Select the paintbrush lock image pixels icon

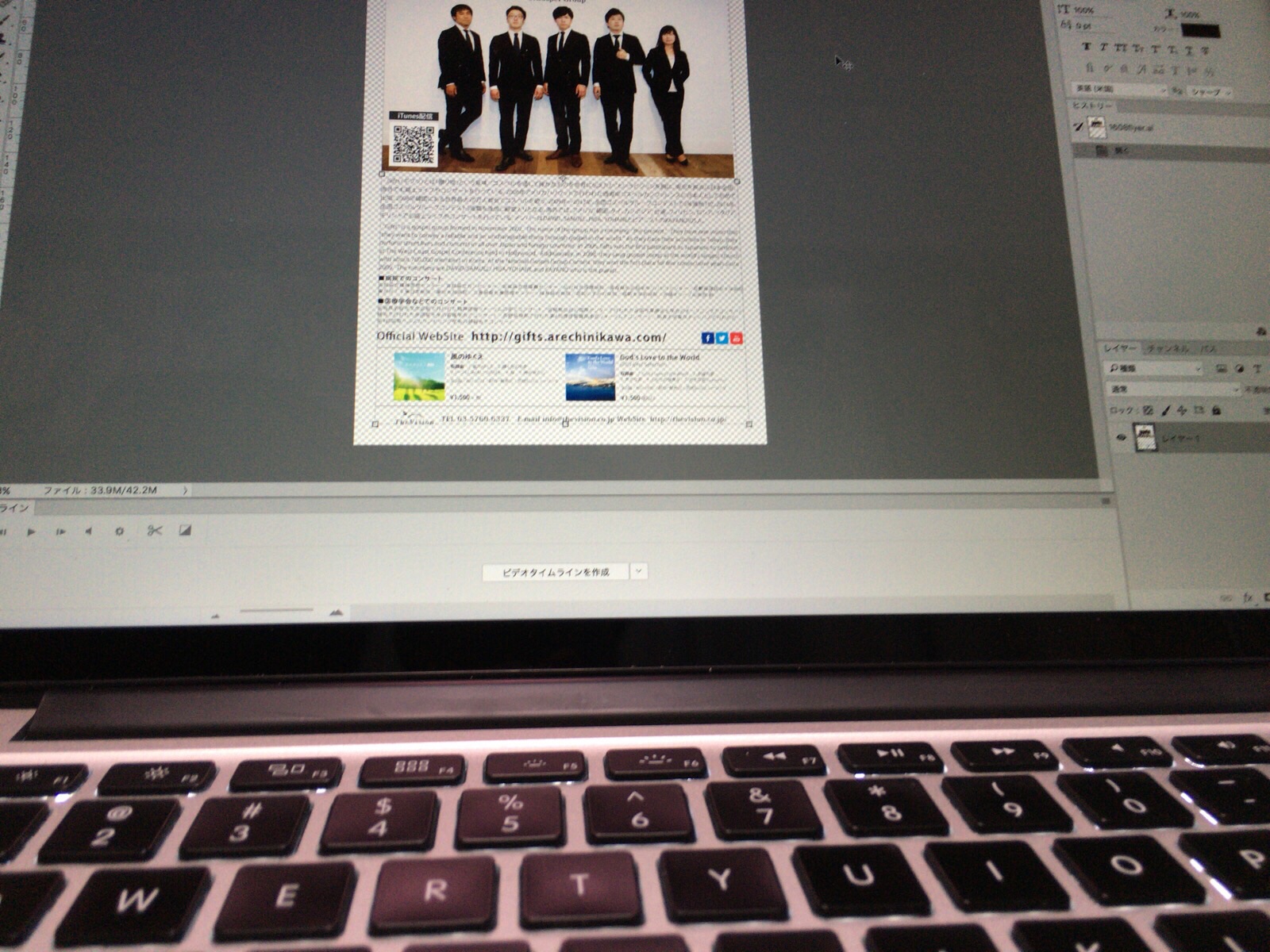point(1165,410)
